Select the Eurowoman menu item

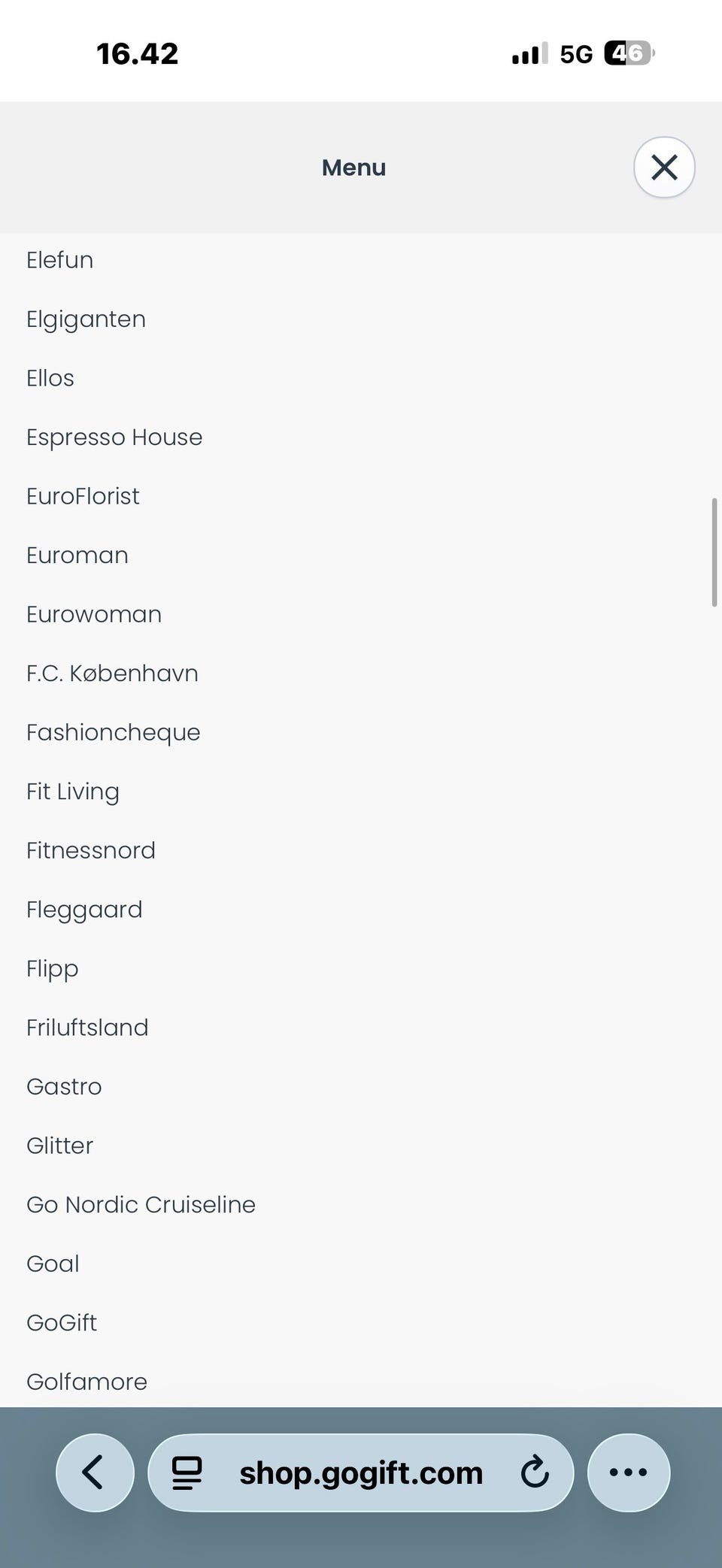click(94, 614)
